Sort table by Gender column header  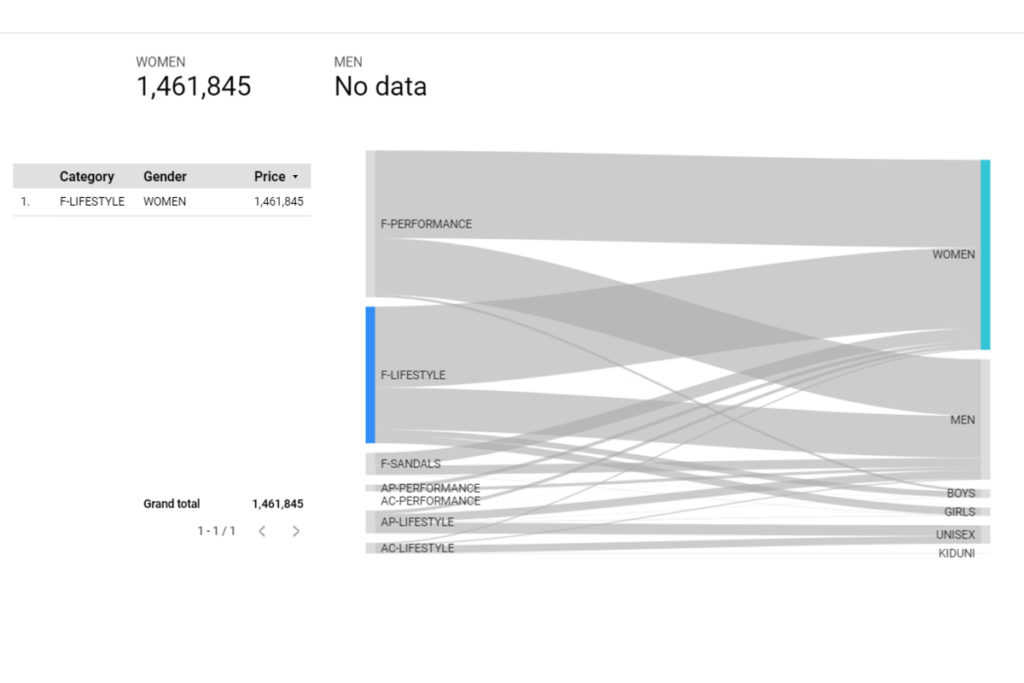pyautogui.click(x=165, y=176)
